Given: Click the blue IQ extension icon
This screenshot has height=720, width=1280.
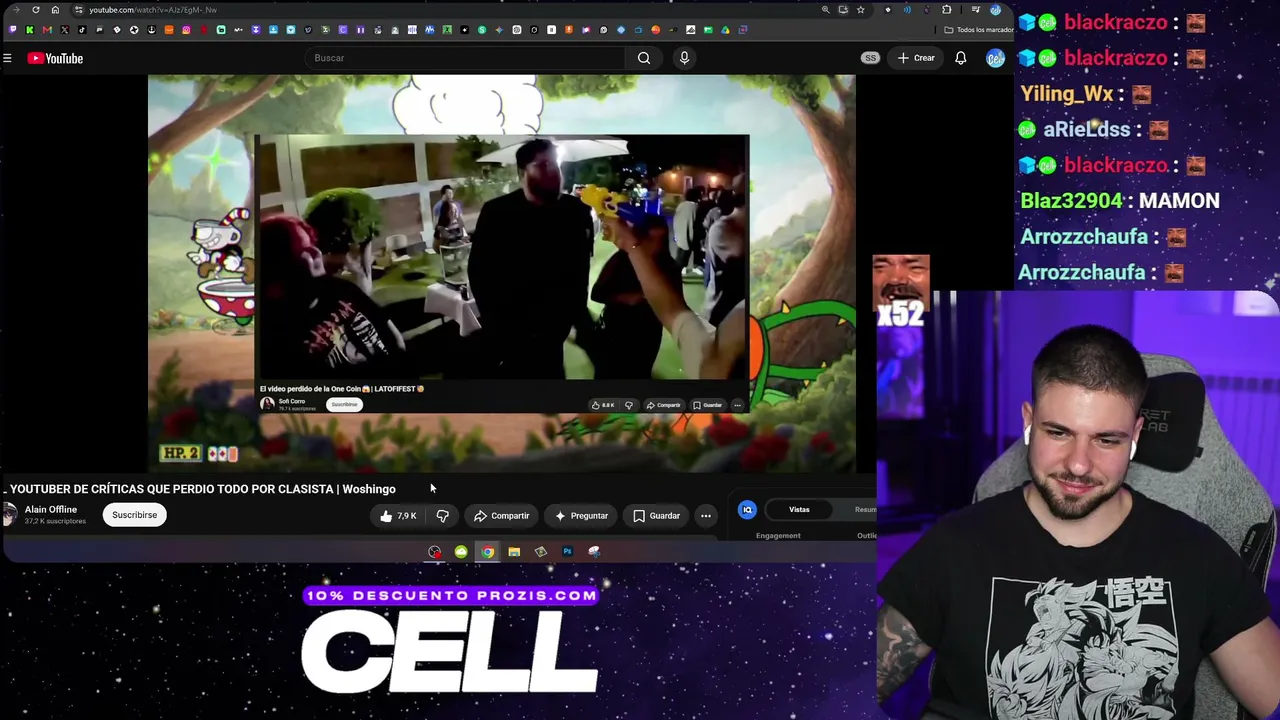Looking at the screenshot, I should tap(747, 510).
